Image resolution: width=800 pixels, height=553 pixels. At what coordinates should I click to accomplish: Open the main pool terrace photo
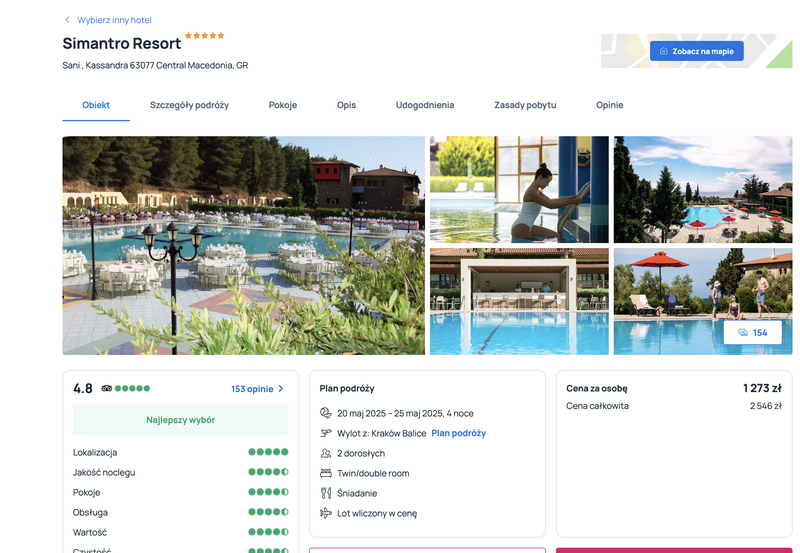243,245
